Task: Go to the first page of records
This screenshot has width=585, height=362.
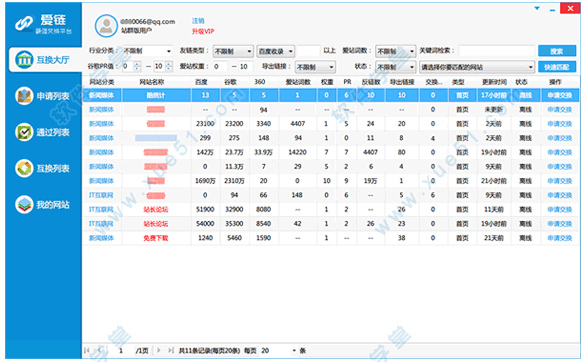Action: point(87,350)
